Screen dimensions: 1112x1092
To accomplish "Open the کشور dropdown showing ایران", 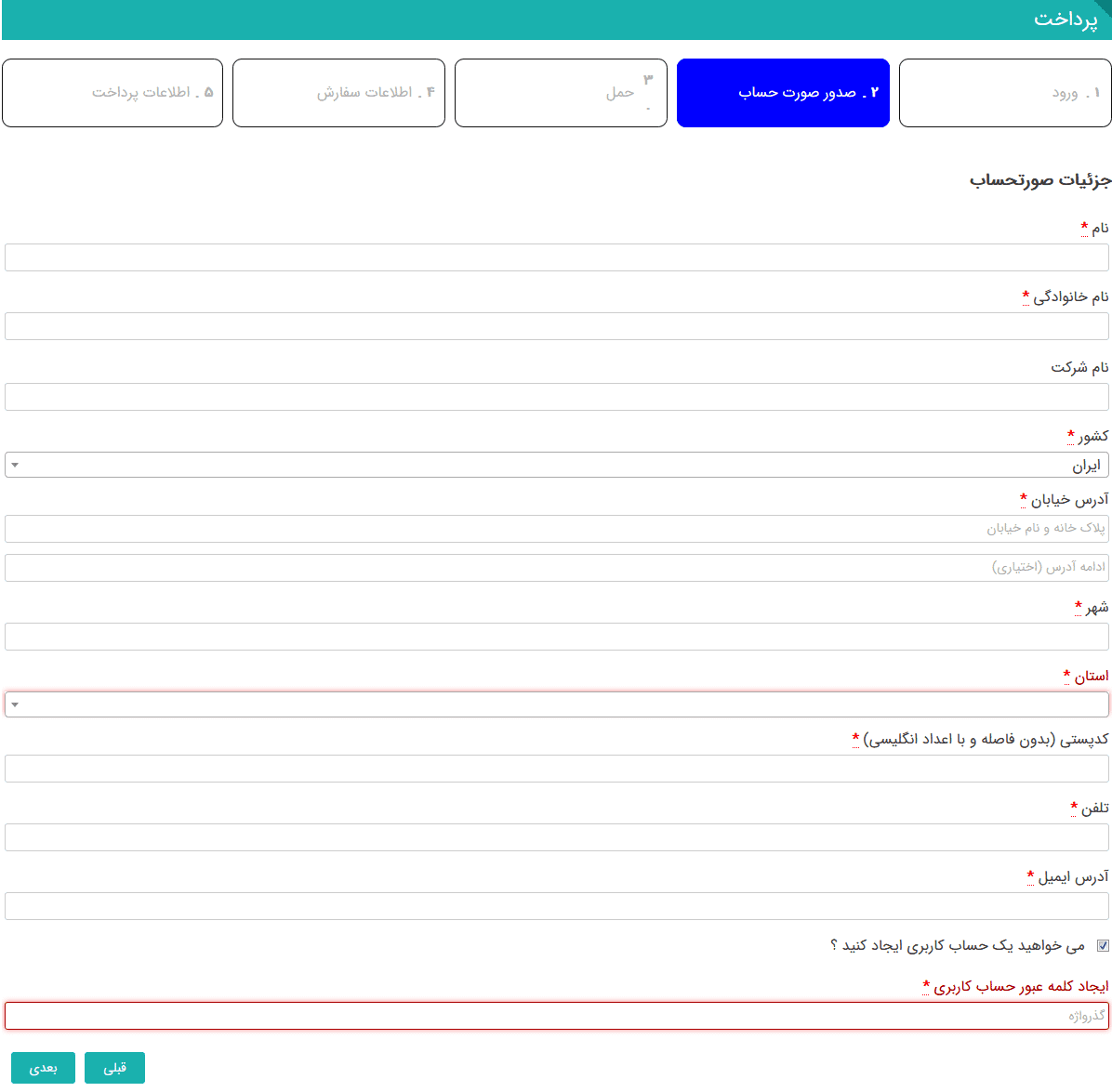I will [x=557, y=466].
